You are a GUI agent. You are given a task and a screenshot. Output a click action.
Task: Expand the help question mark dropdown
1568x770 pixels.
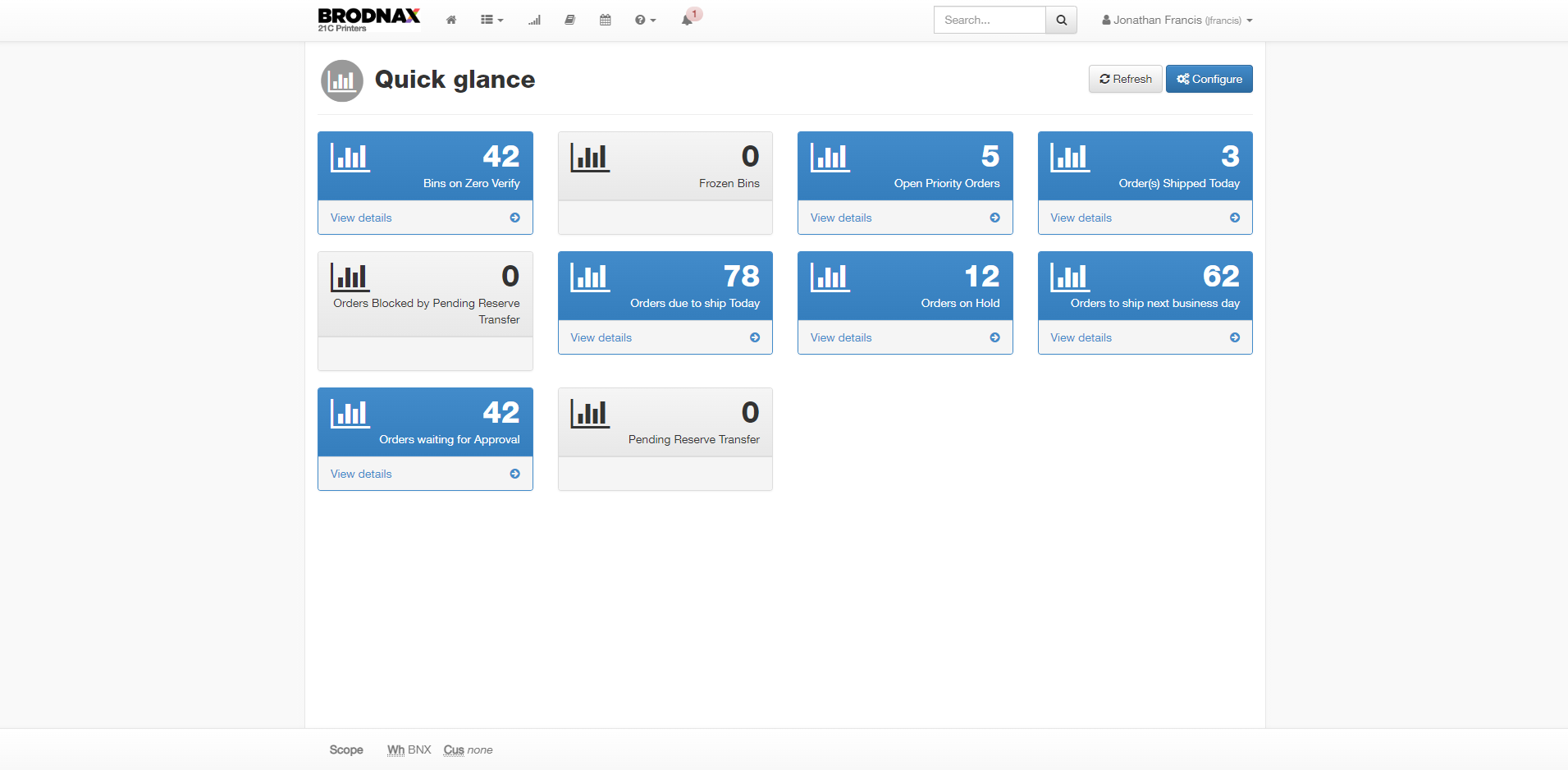(x=645, y=21)
